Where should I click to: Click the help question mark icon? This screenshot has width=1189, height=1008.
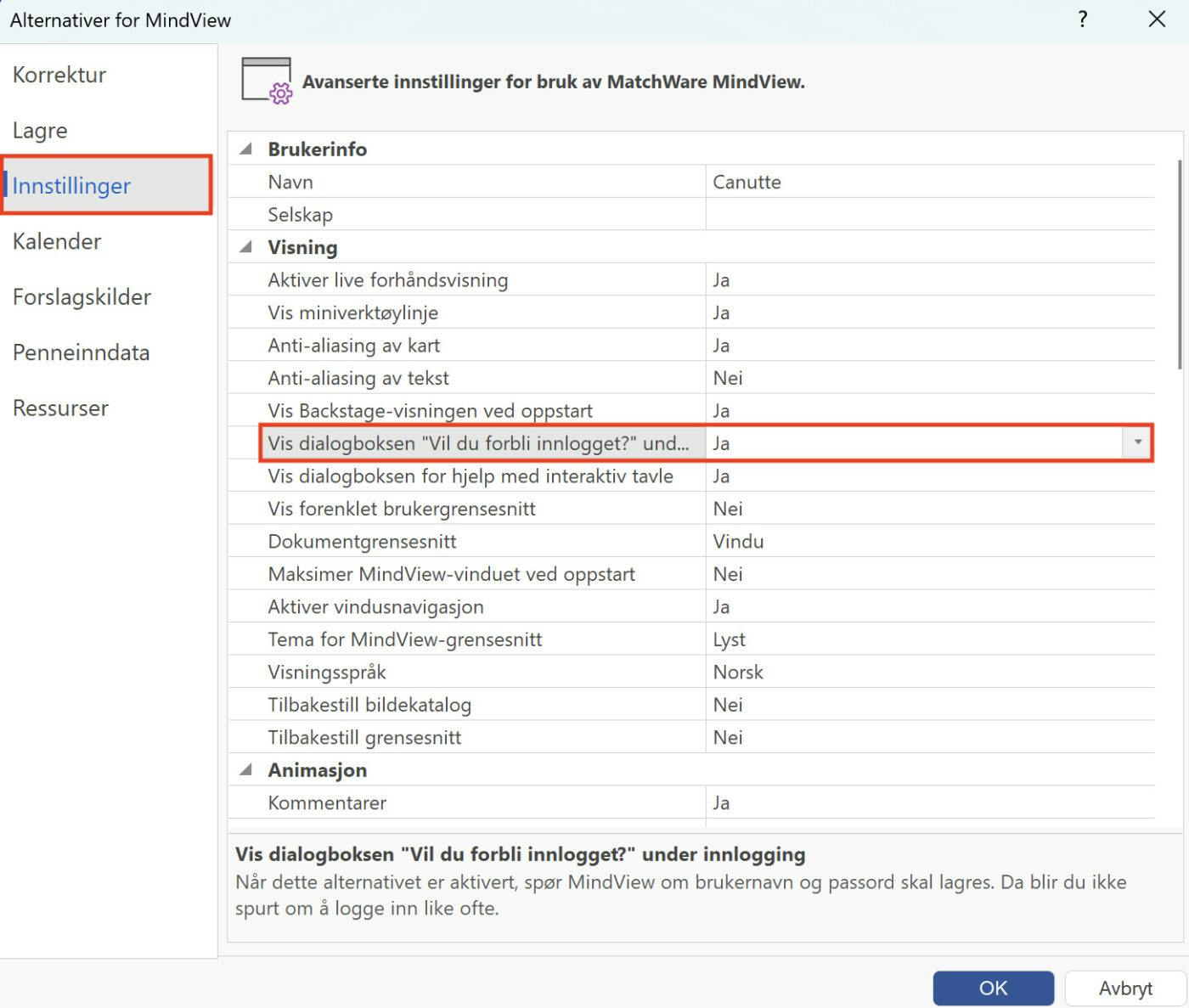pyautogui.click(x=1083, y=19)
